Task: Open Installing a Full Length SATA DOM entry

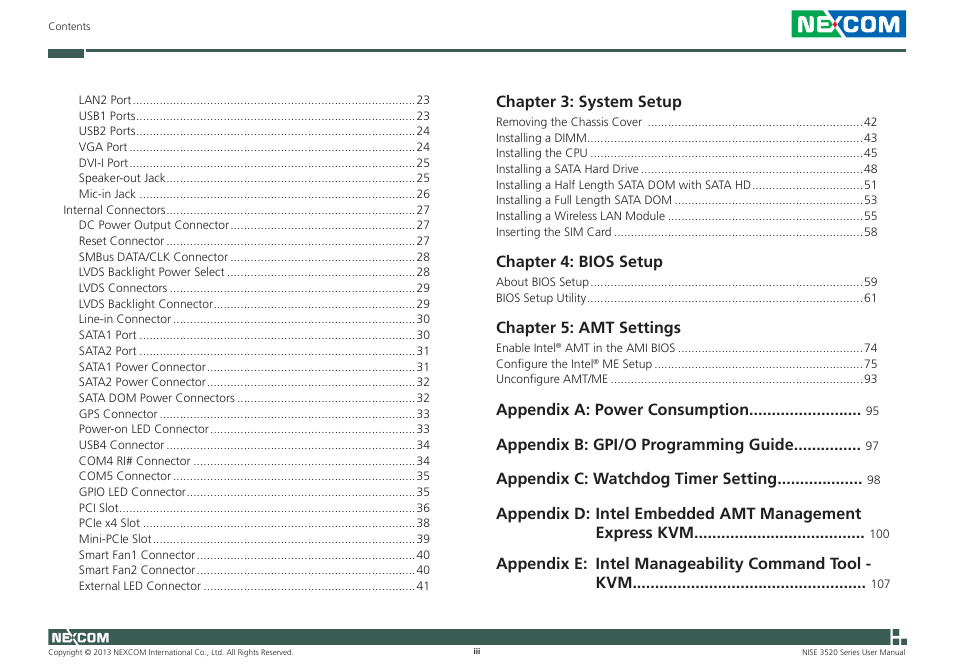Action: (686, 200)
